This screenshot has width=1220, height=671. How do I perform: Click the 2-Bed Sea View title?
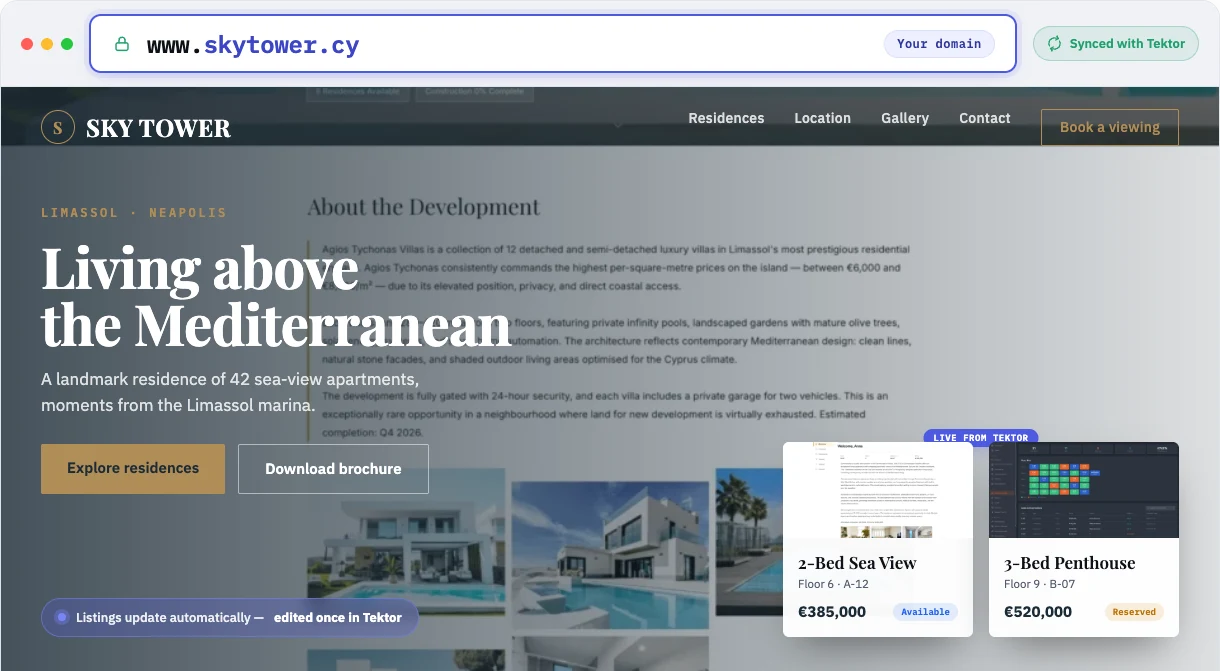coord(857,563)
